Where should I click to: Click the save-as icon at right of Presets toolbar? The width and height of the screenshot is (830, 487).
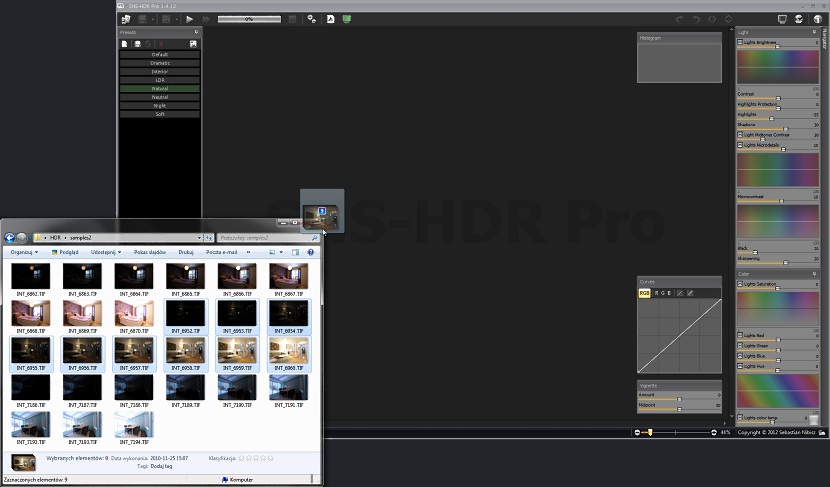coord(193,44)
